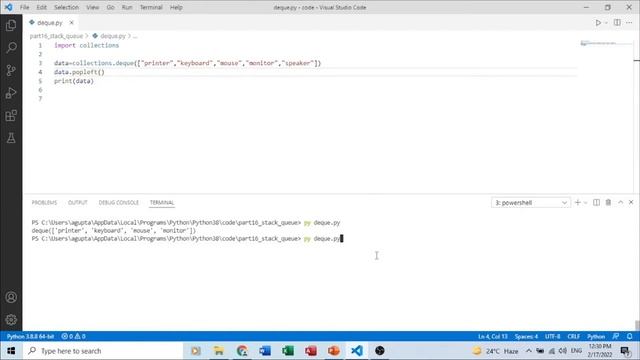Viewport: 640px width, 360px height.
Task: Change the Python language mode
Action: point(596,337)
